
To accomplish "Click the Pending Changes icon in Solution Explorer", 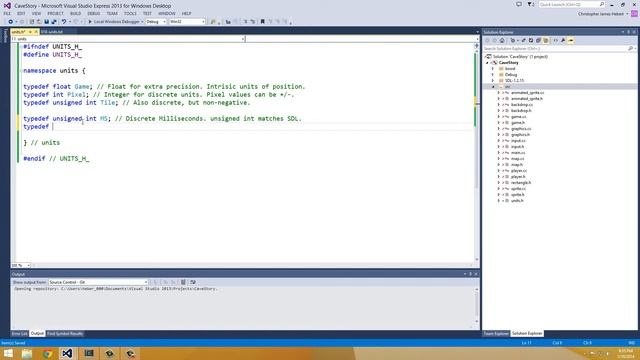I will [x=513, y=40].
